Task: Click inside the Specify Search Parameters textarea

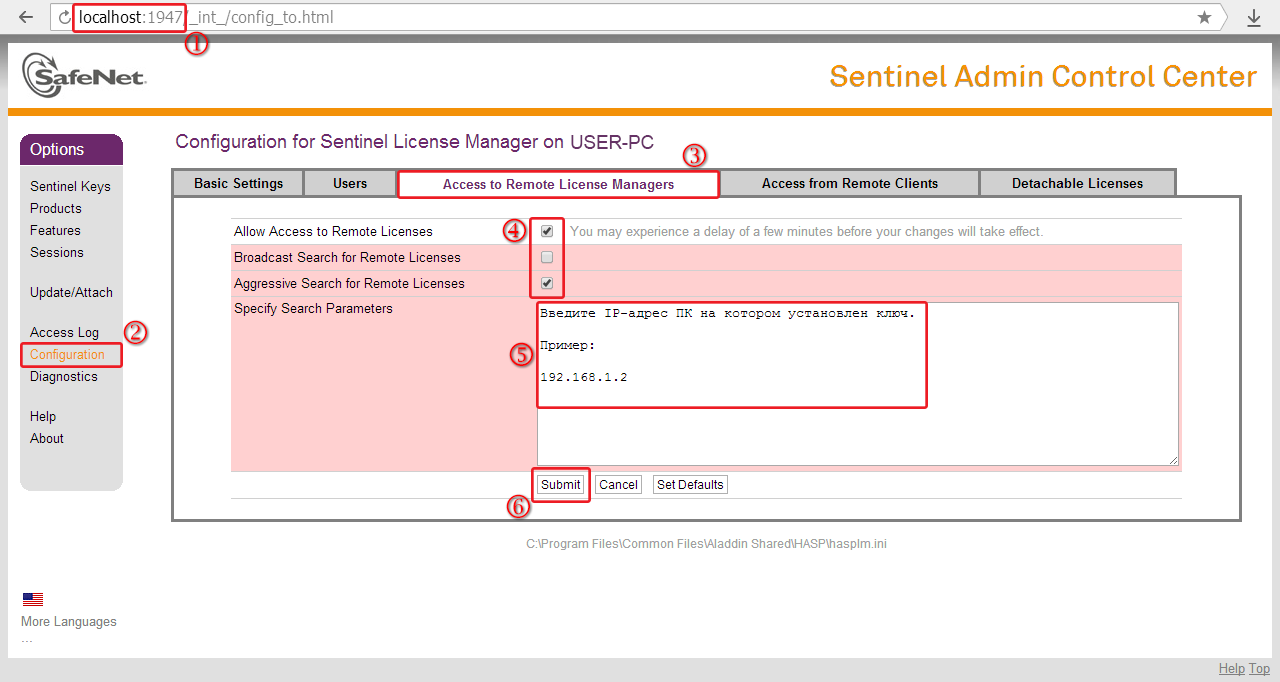Action: 858,383
